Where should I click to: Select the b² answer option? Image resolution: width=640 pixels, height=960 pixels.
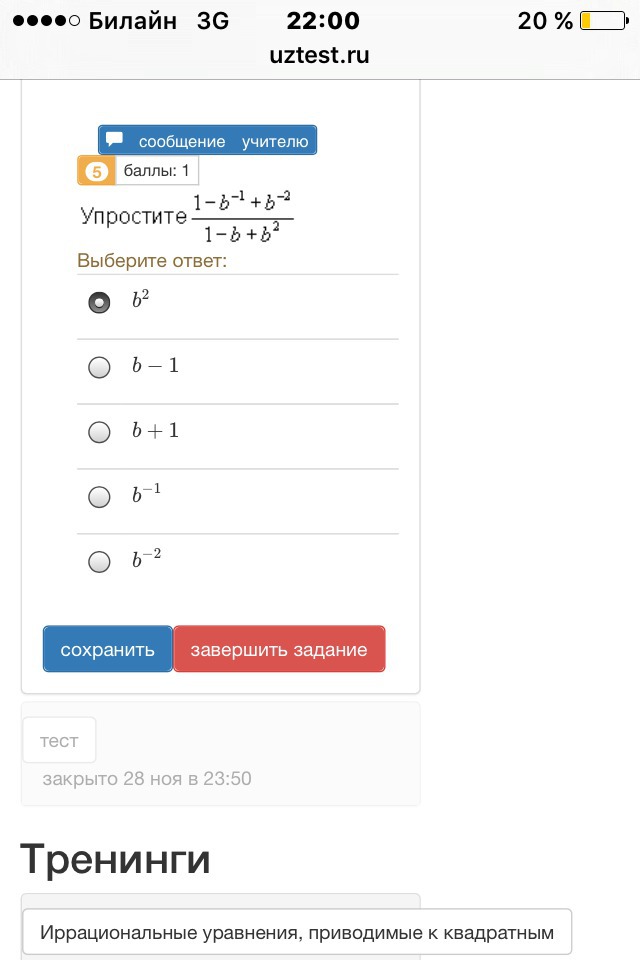pyautogui.click(x=99, y=302)
